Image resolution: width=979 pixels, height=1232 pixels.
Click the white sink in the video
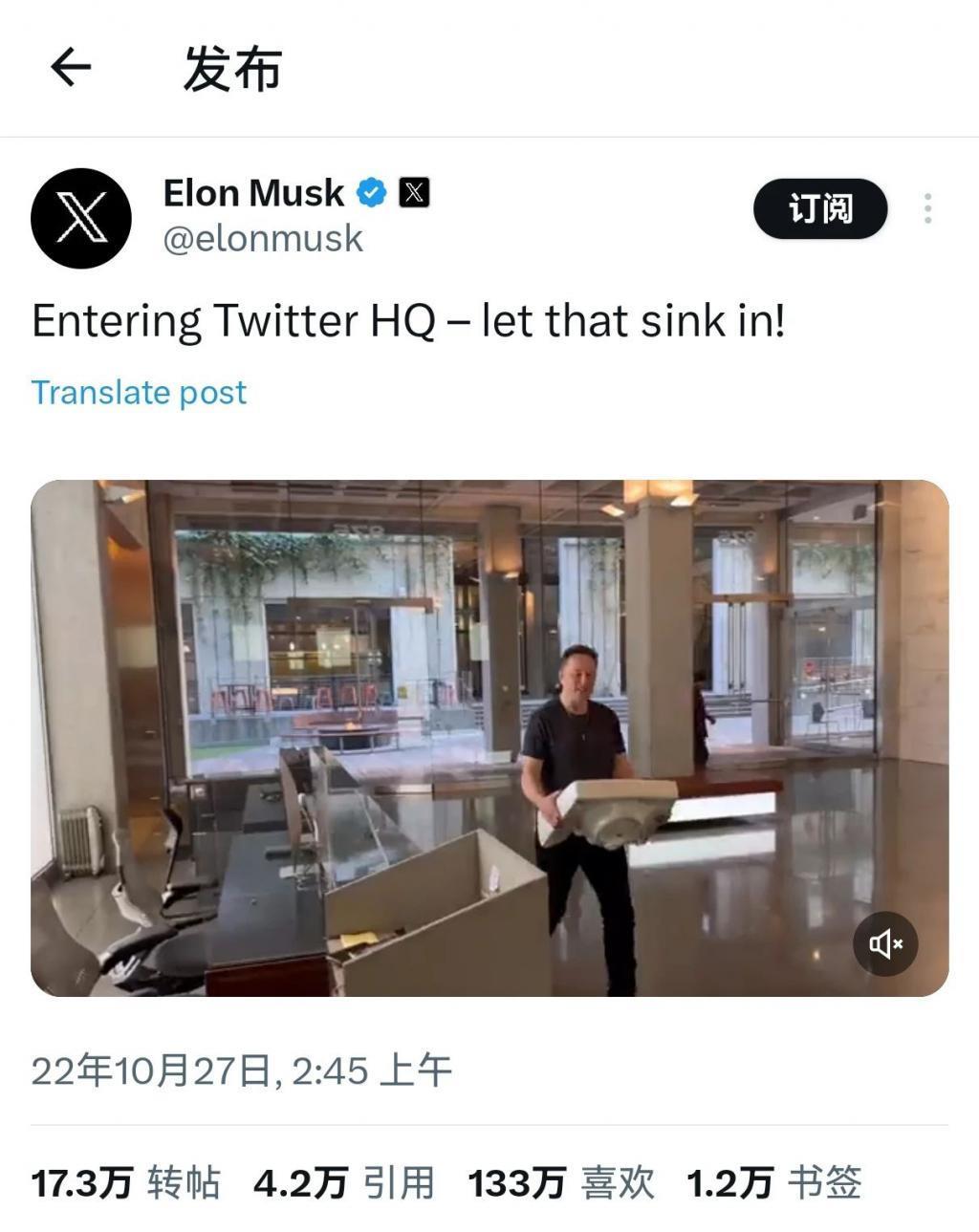click(x=609, y=812)
